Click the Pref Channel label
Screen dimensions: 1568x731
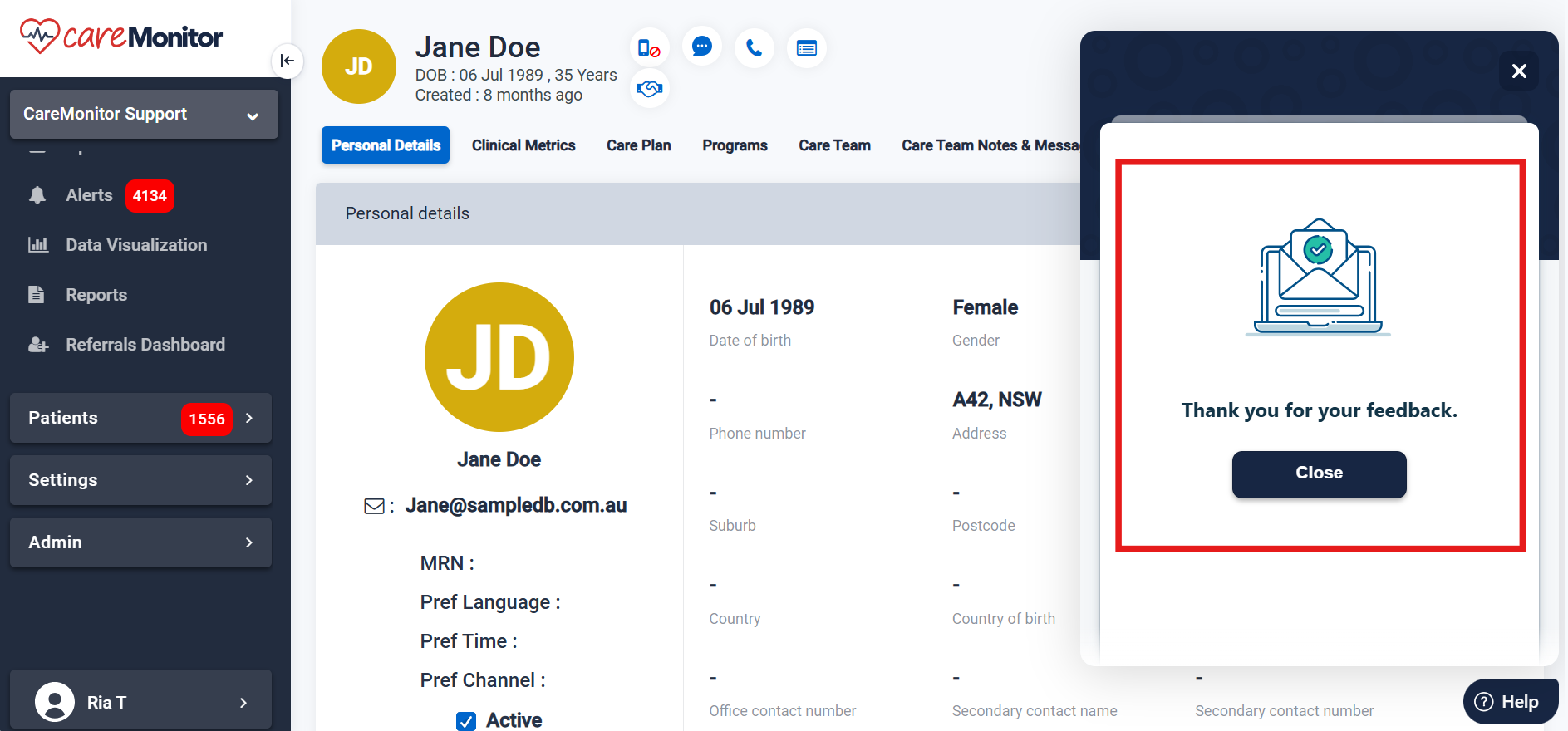[x=483, y=680]
